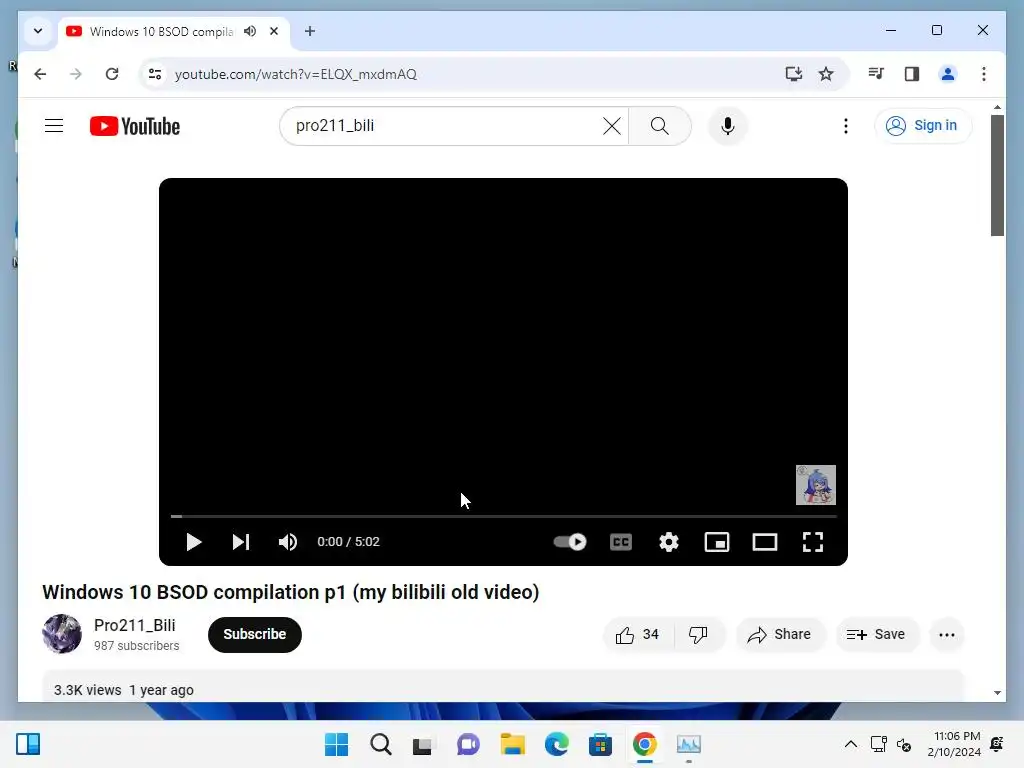
Task: Click the Sign in button
Action: [x=923, y=125]
